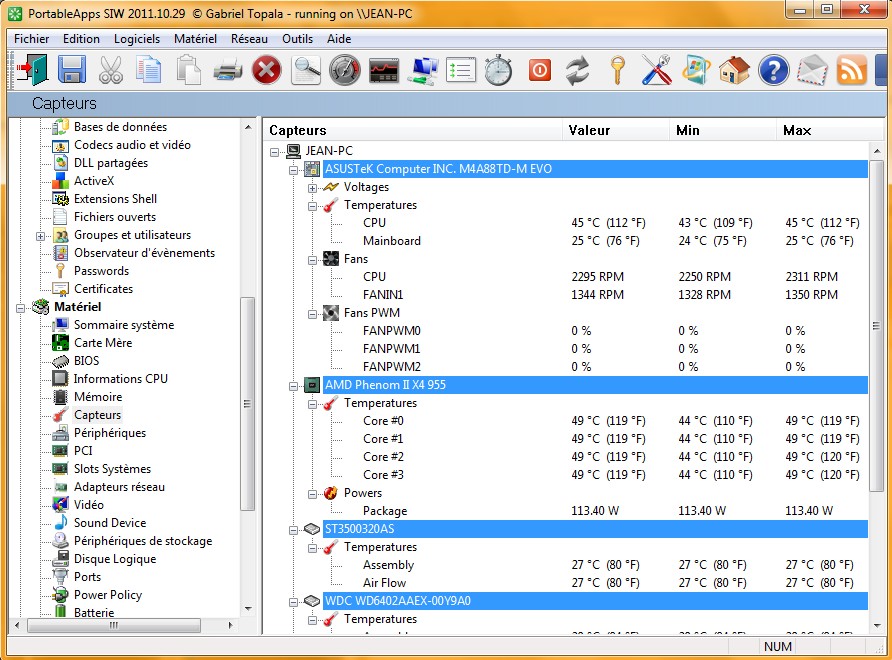
Task: Click the Exit door toolbar icon
Action: pos(32,69)
